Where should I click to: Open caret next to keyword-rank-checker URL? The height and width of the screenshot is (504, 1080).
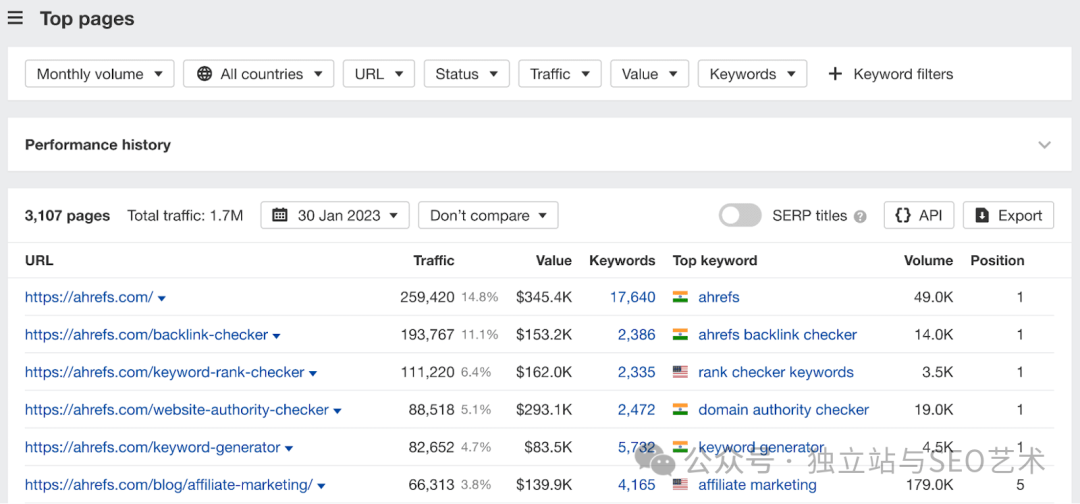[313, 374]
